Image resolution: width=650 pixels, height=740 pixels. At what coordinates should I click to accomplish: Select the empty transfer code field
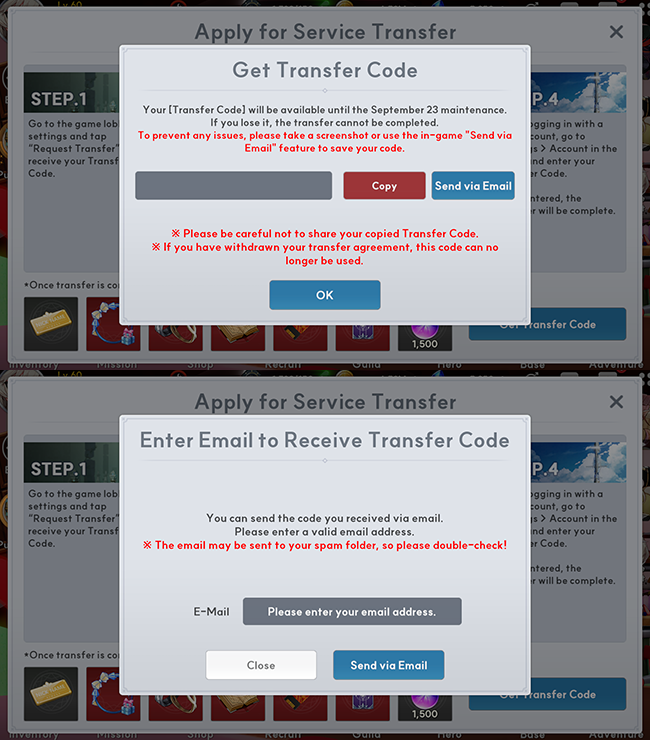[x=234, y=185]
